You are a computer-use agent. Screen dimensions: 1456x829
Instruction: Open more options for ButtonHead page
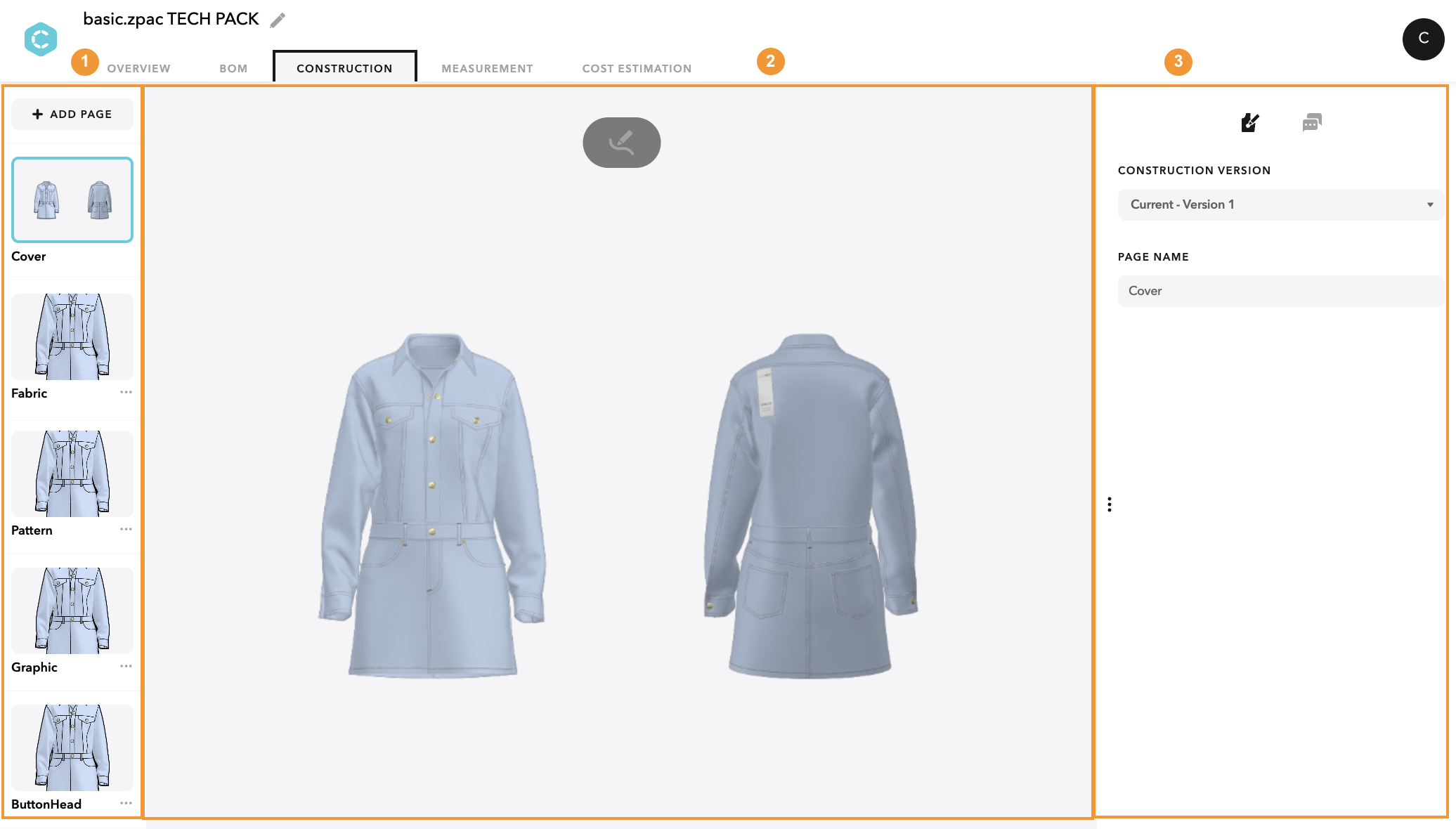(x=126, y=804)
